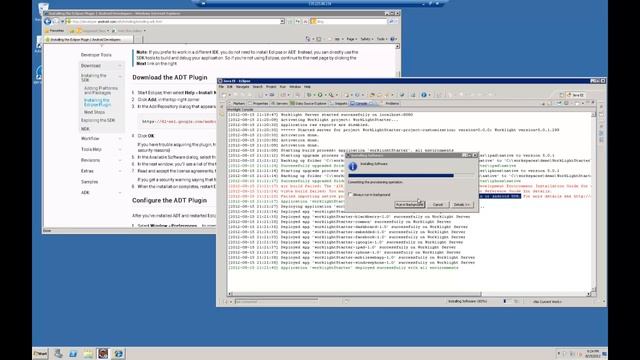
Task: Select the Installing the Eclipse Plugin browser tab
Action: click(x=88, y=40)
